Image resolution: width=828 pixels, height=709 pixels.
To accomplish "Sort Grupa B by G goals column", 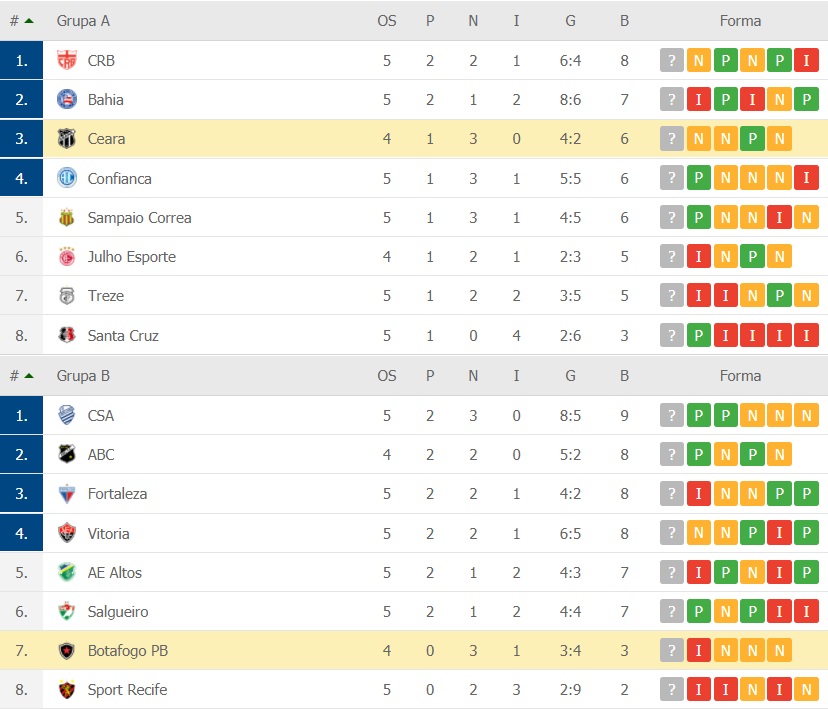I will pyautogui.click(x=570, y=376).
